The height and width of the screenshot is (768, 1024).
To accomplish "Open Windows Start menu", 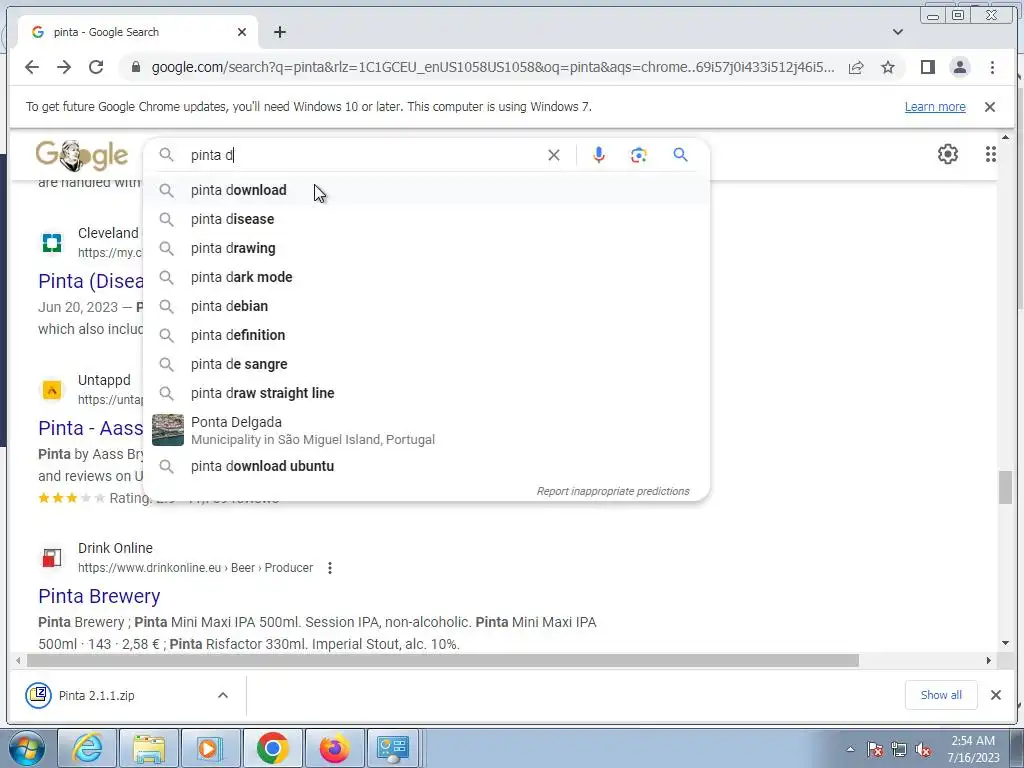I will coord(26,748).
